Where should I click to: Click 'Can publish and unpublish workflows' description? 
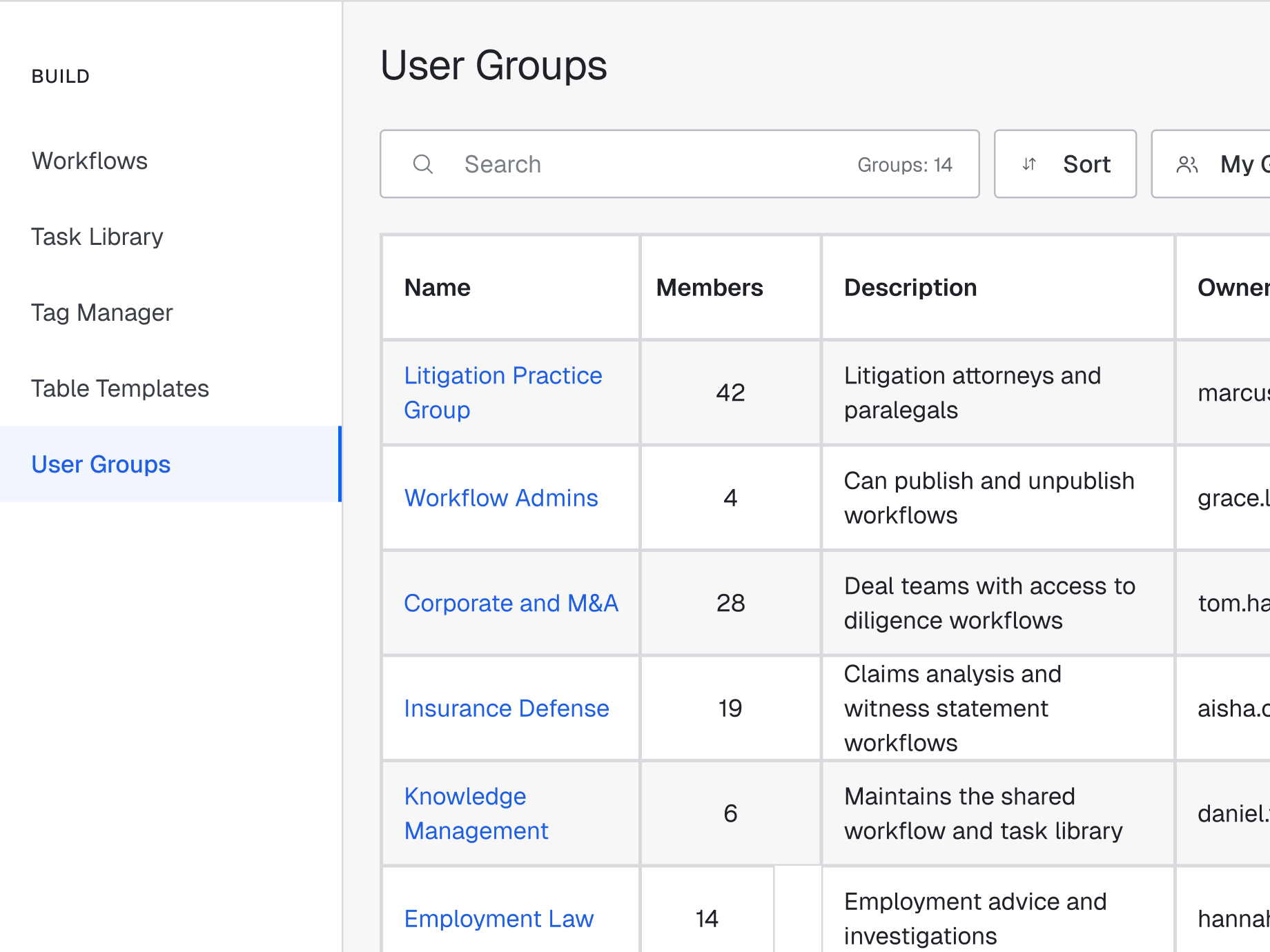[989, 498]
